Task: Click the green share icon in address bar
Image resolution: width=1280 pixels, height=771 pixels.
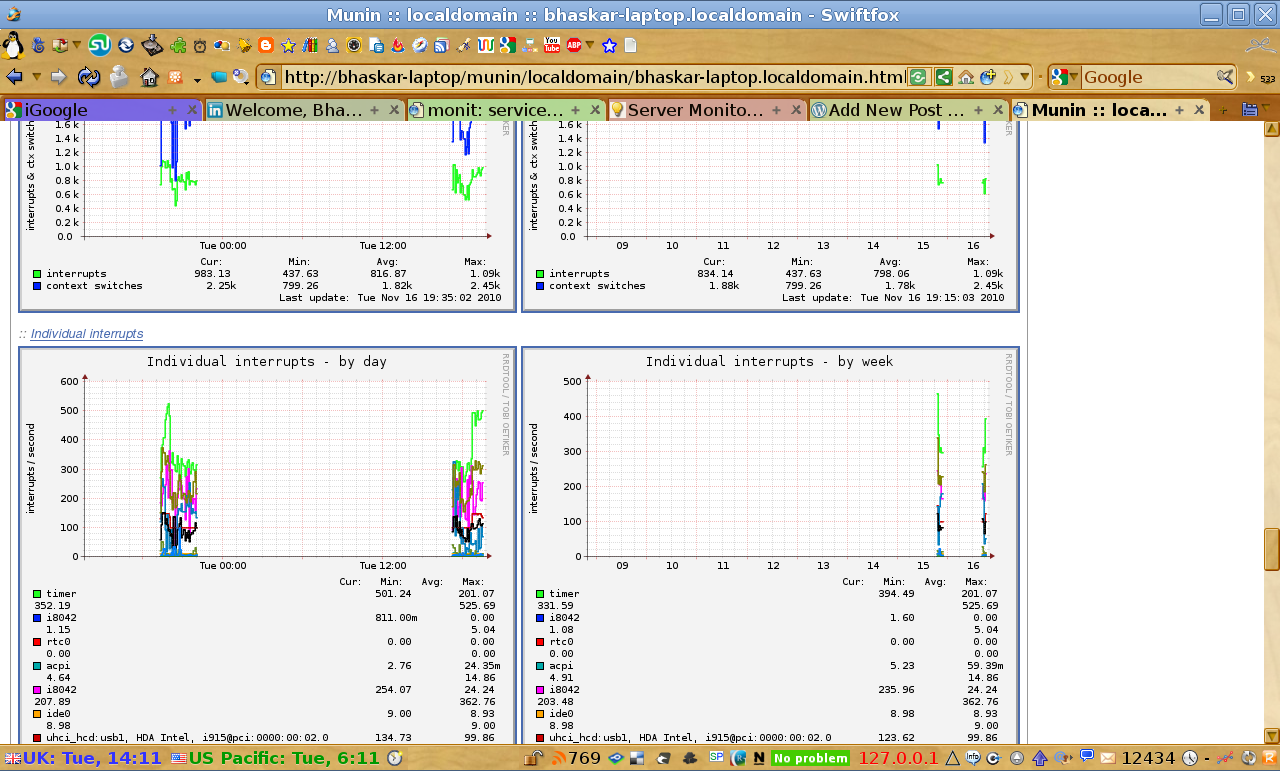Action: [943, 77]
